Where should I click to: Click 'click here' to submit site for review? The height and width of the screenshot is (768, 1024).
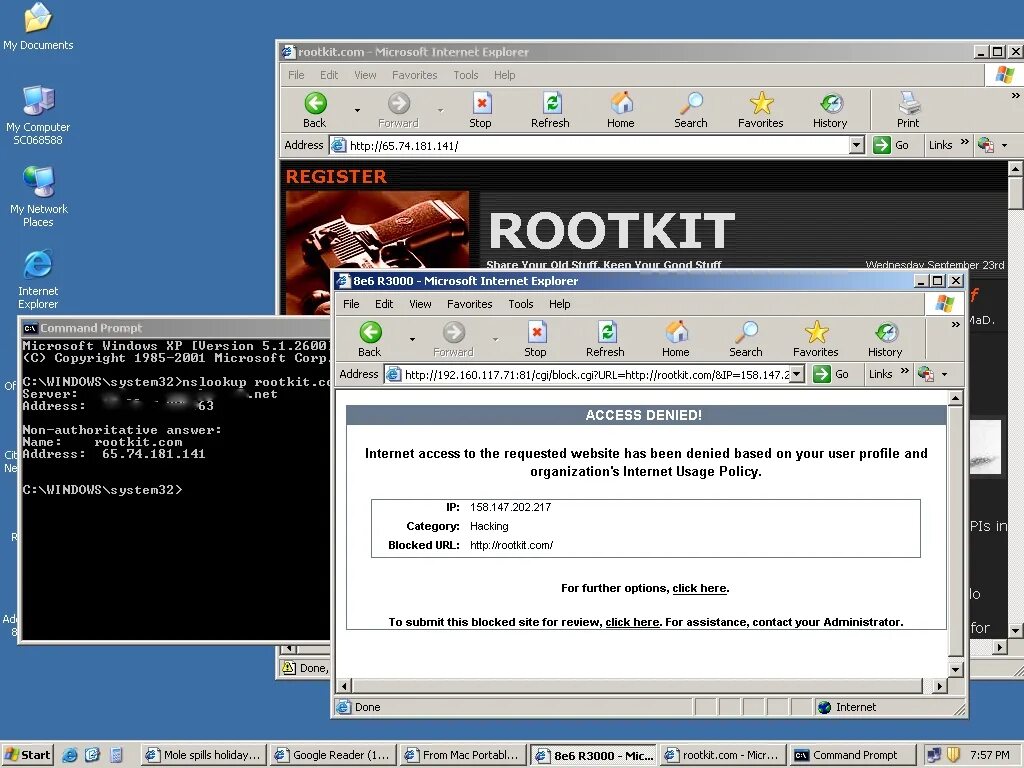click(632, 622)
